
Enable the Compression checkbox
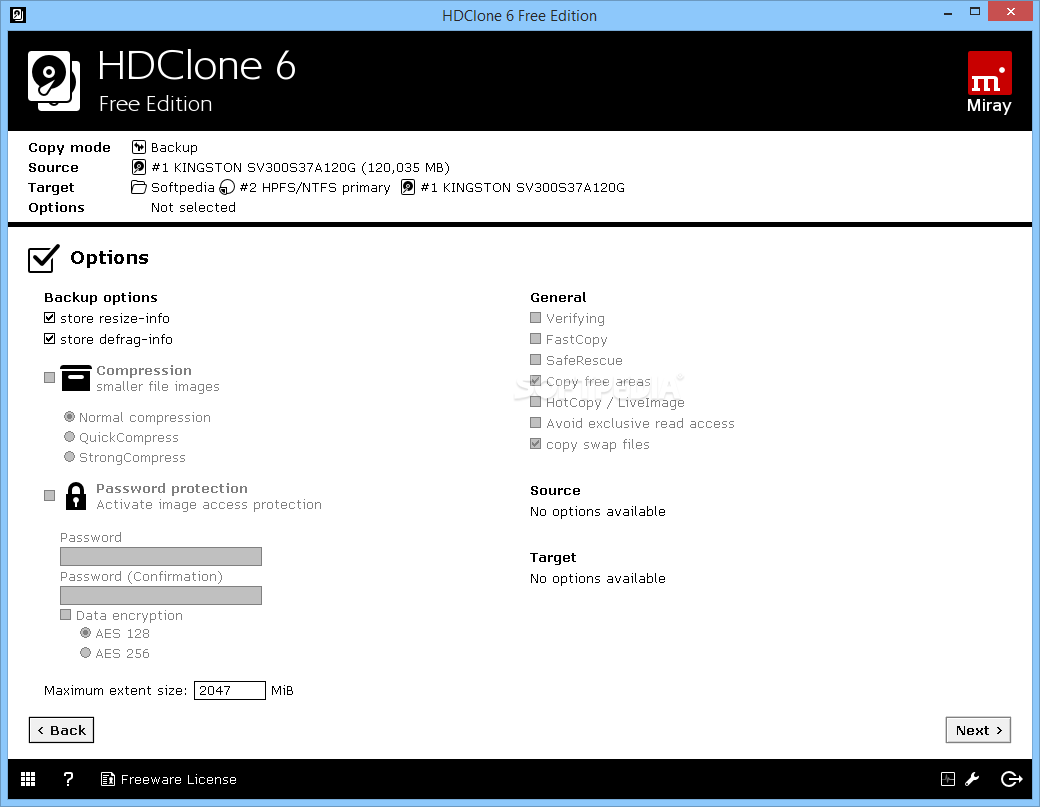(50, 377)
